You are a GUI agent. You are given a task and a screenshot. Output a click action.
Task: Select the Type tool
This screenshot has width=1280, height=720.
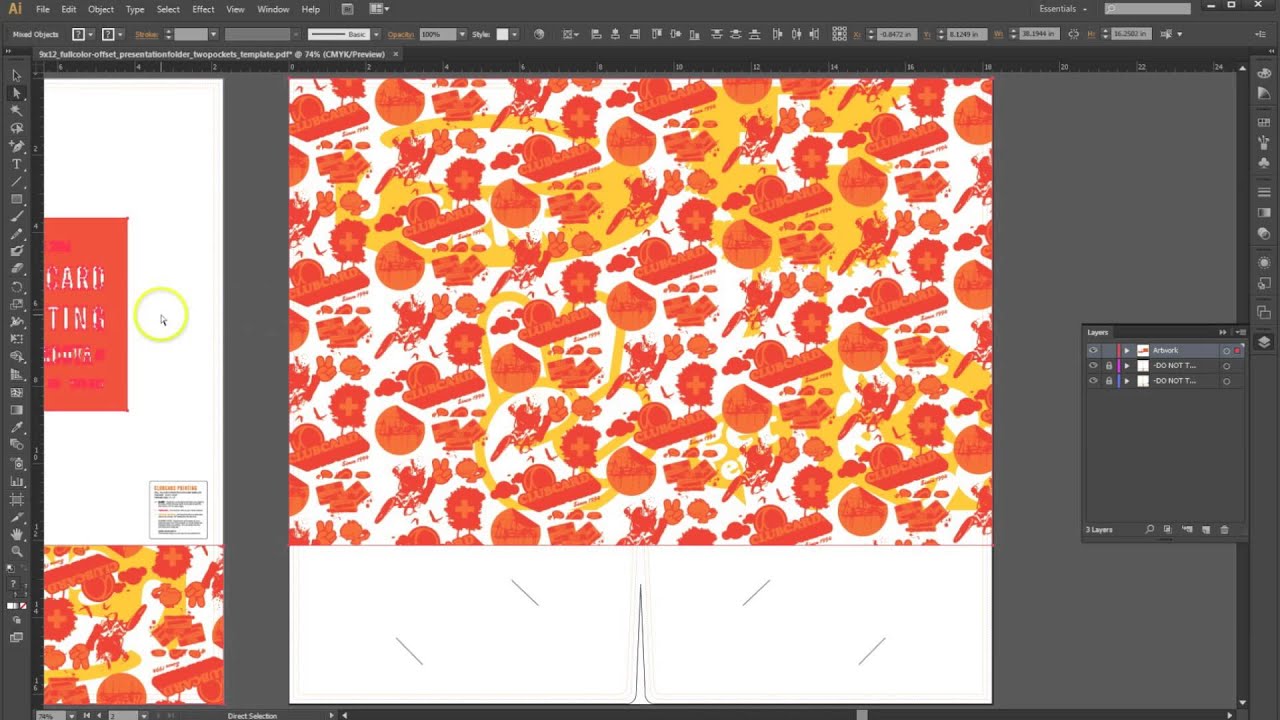tap(16, 164)
